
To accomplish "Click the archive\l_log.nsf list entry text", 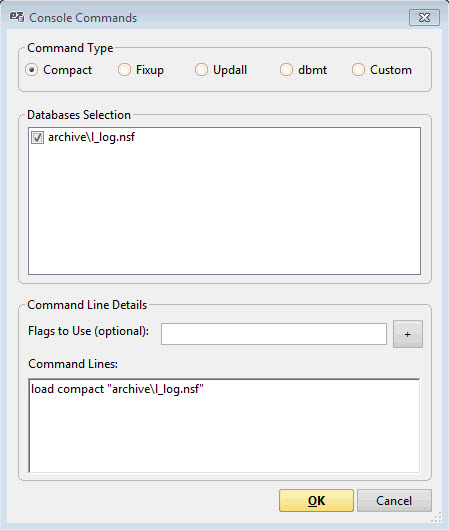I will click(91, 137).
